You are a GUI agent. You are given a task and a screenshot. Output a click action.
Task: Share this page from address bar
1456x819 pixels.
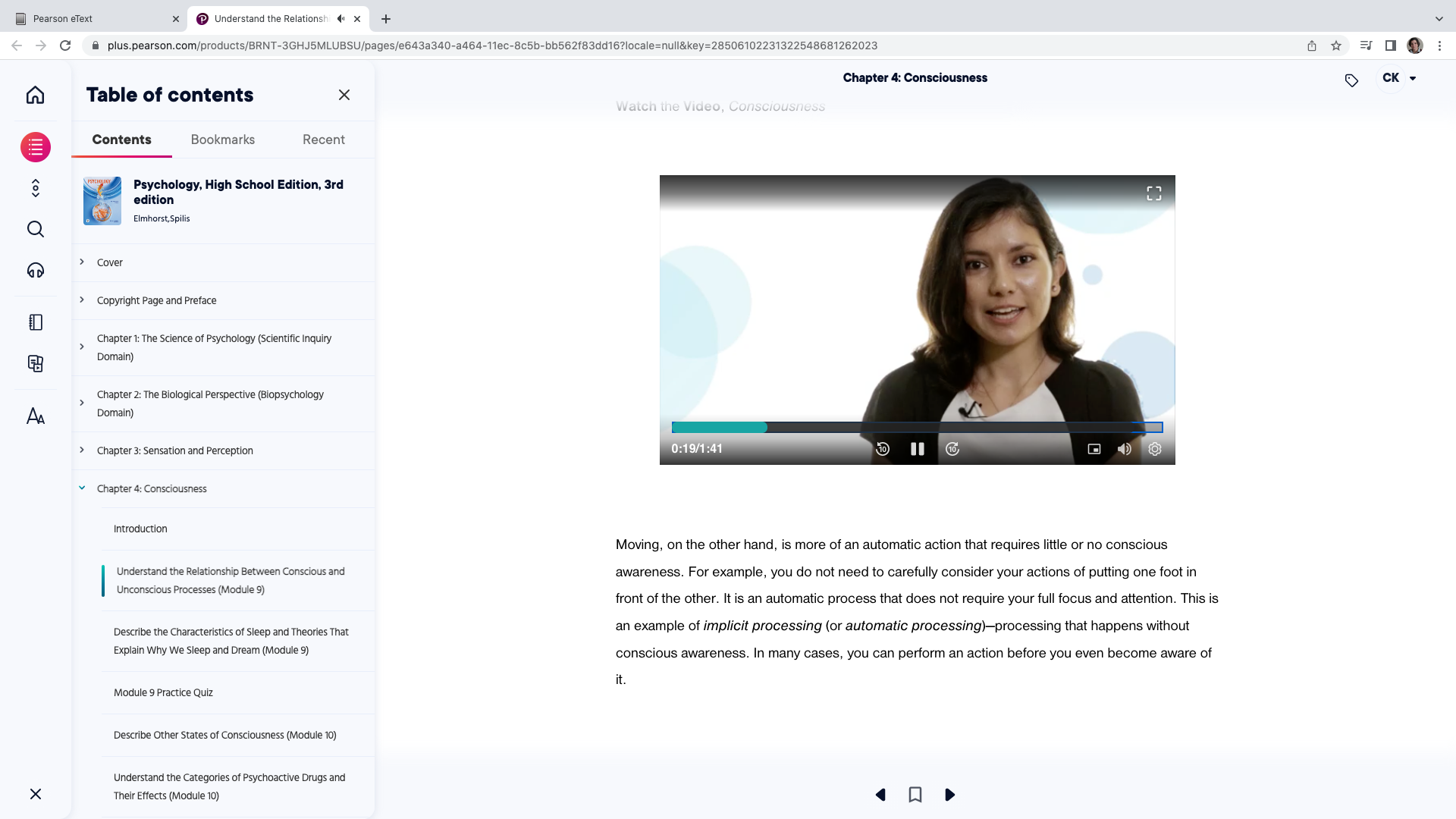1312,45
